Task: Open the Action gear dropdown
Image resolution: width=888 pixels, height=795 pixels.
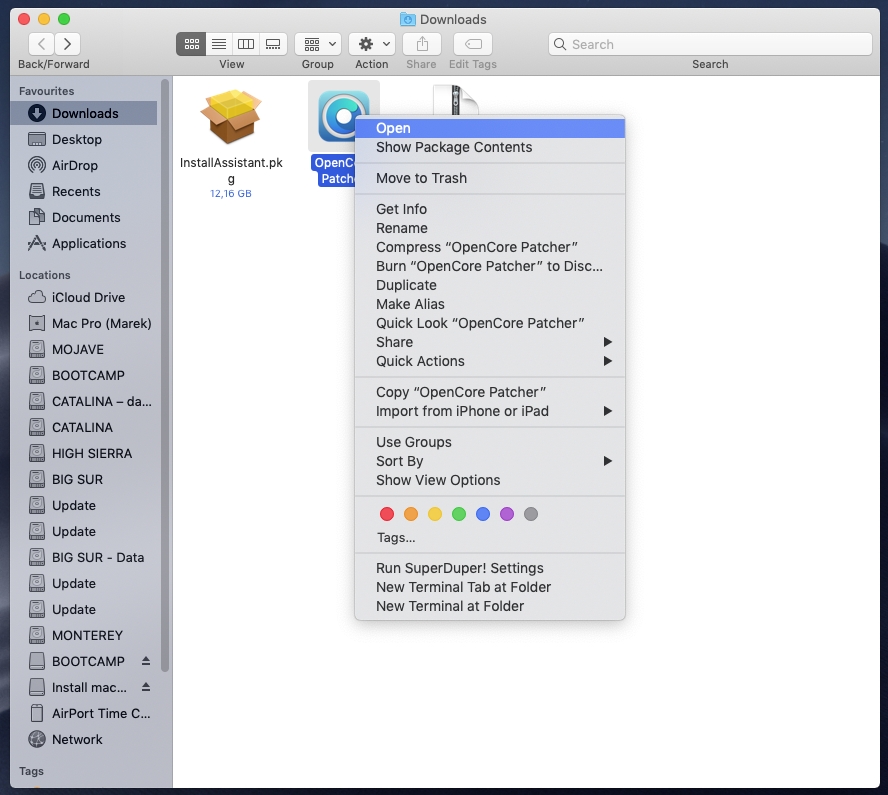Action: [372, 44]
